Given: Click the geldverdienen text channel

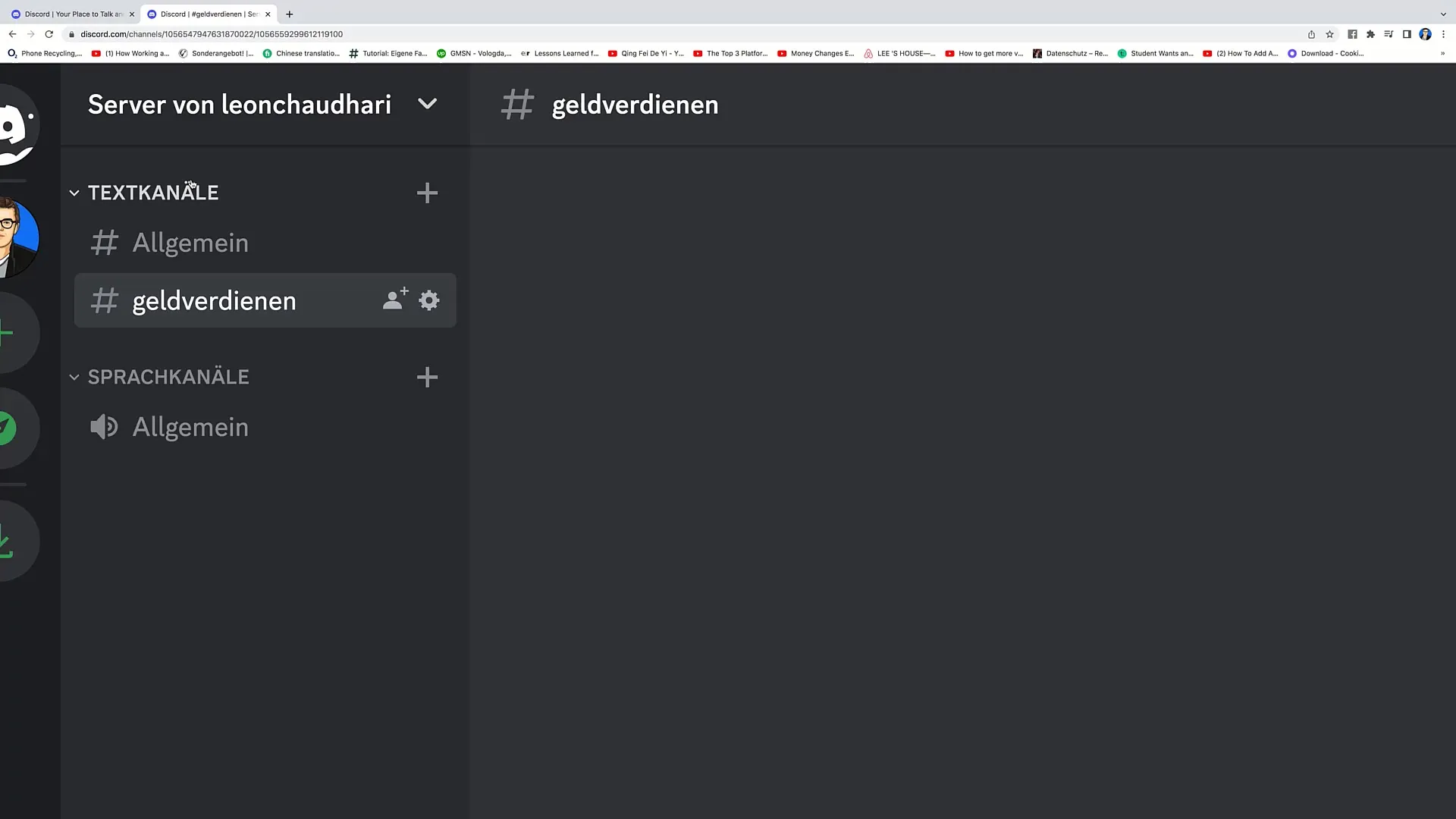Looking at the screenshot, I should click(214, 300).
